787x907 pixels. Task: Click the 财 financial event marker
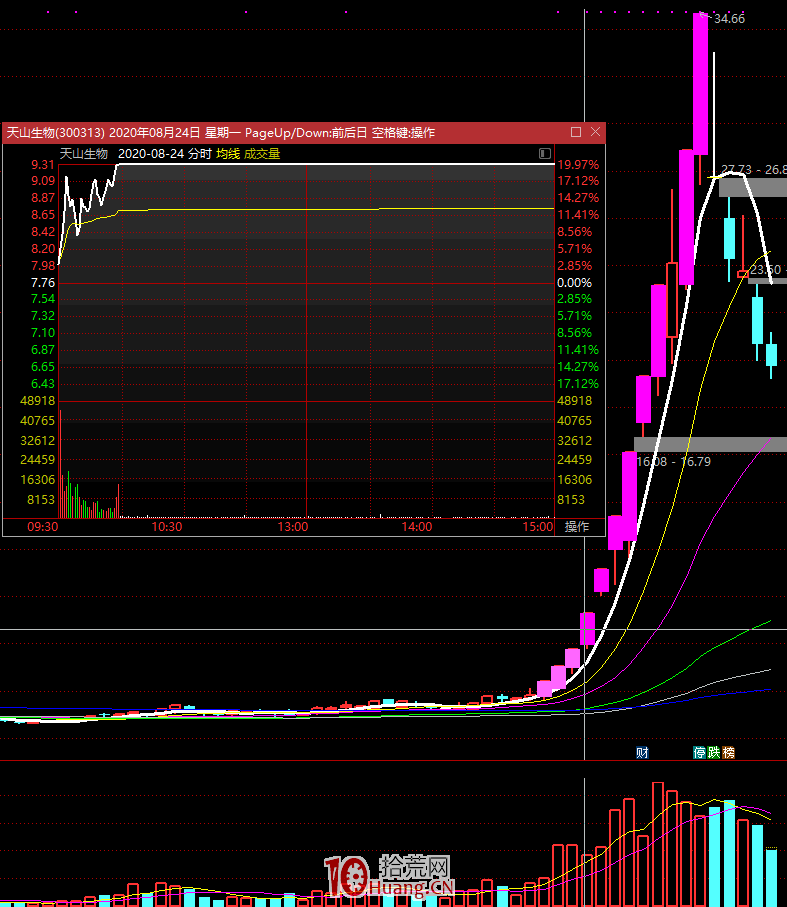point(643,752)
